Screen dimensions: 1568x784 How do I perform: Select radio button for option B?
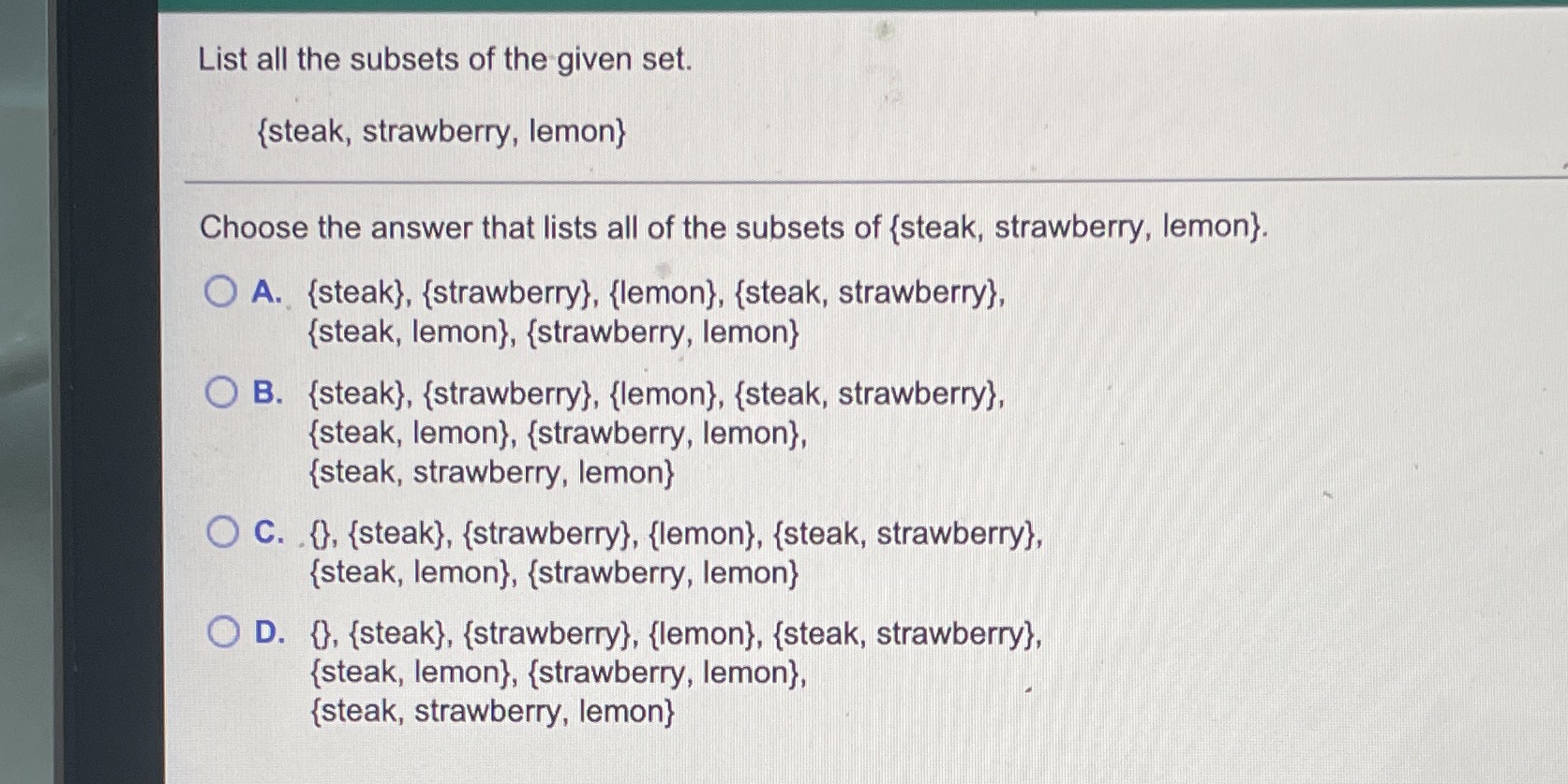pyautogui.click(x=221, y=394)
